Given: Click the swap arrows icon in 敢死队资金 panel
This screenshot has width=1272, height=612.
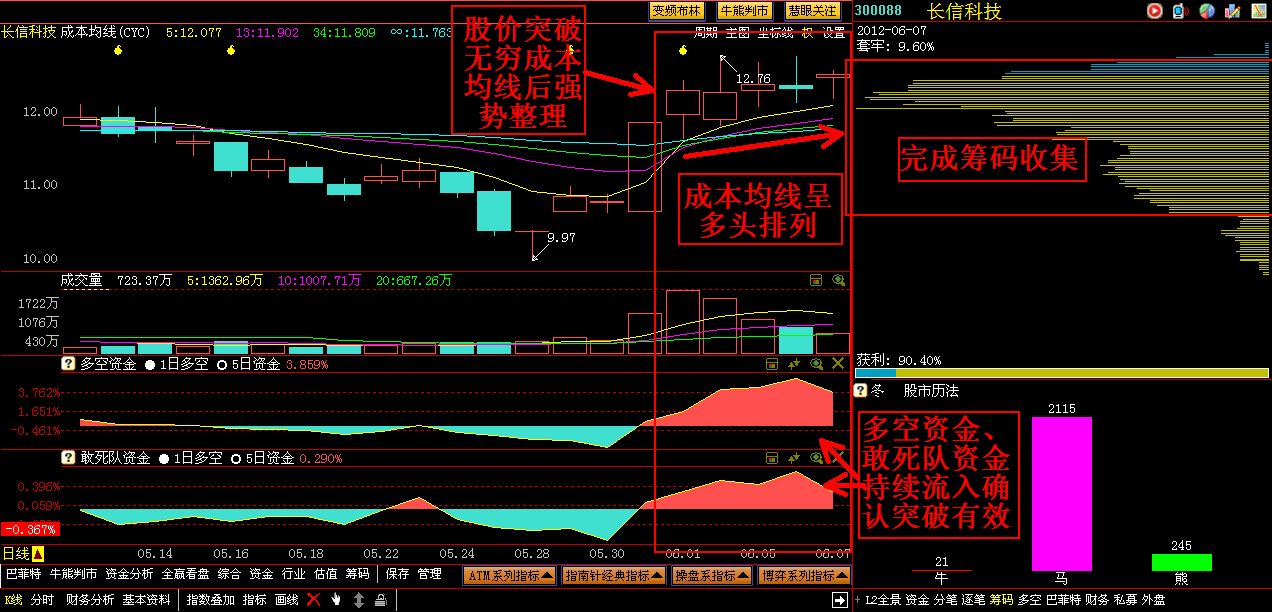Looking at the screenshot, I should pyautogui.click(x=794, y=458).
